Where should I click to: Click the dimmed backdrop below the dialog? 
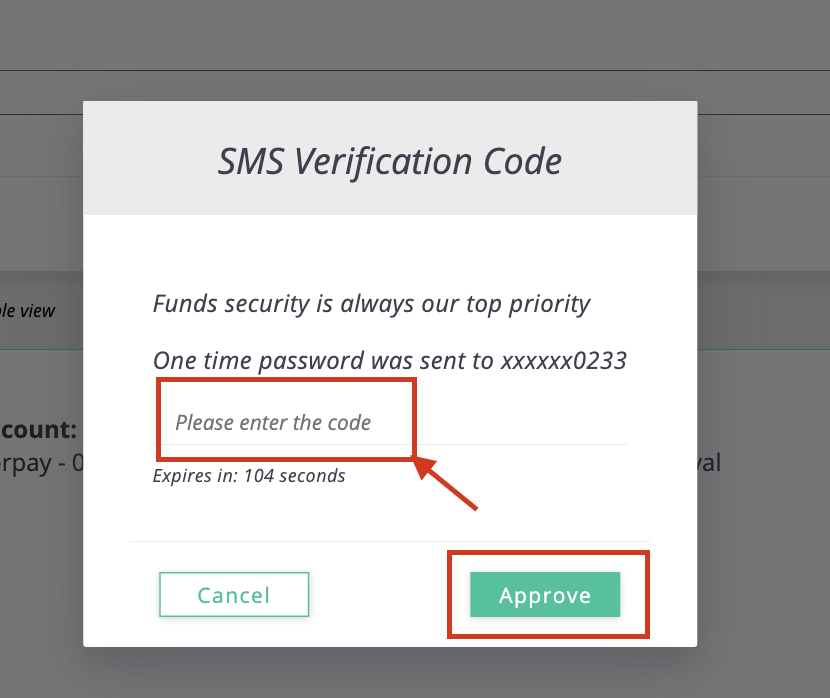pos(415,673)
